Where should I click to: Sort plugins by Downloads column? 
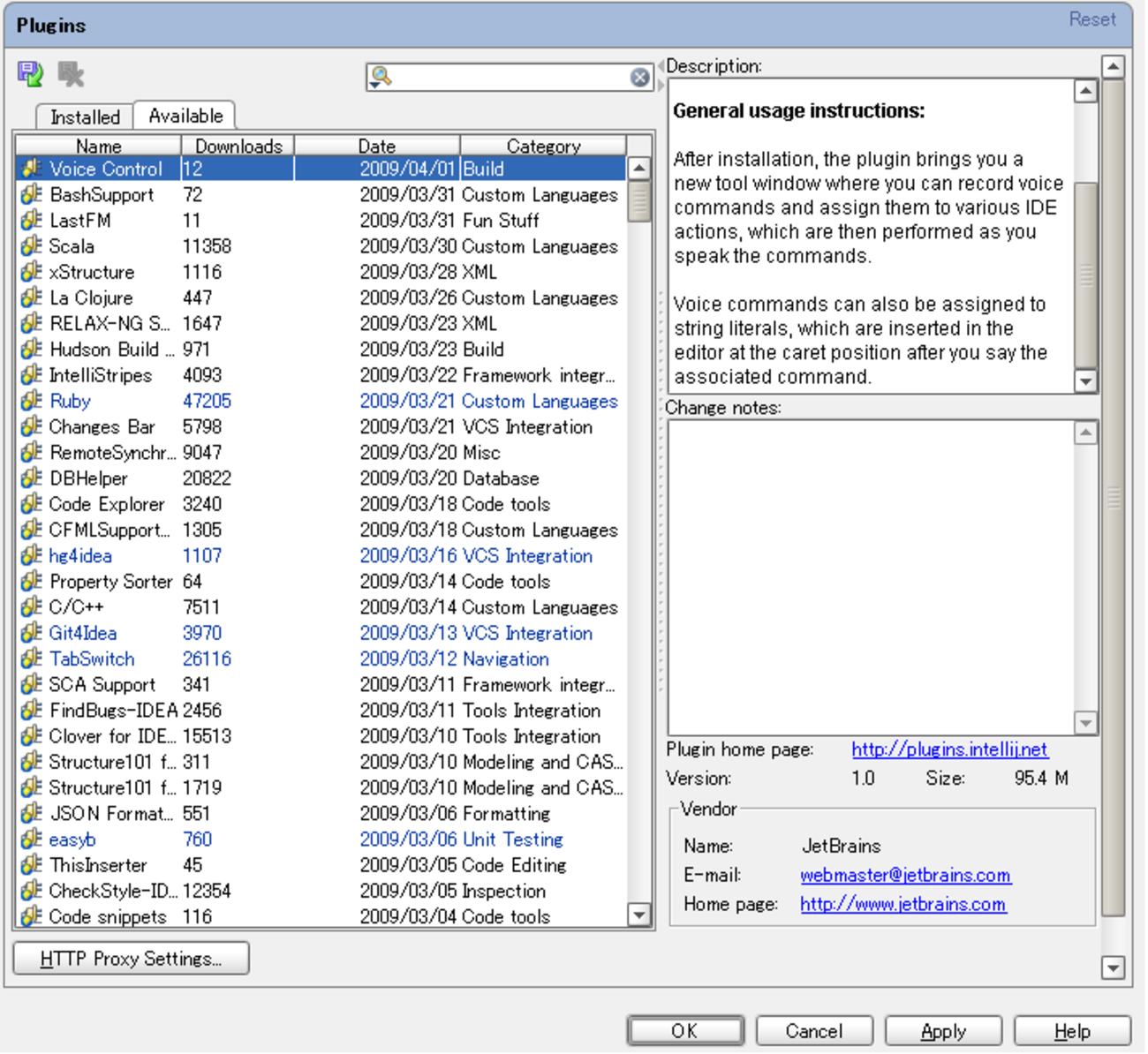(238, 146)
